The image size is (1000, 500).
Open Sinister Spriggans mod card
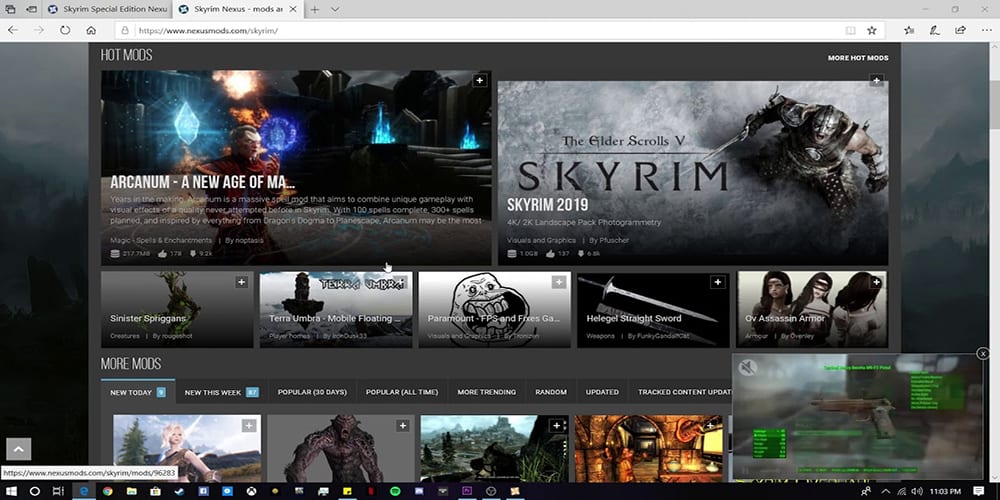click(177, 309)
